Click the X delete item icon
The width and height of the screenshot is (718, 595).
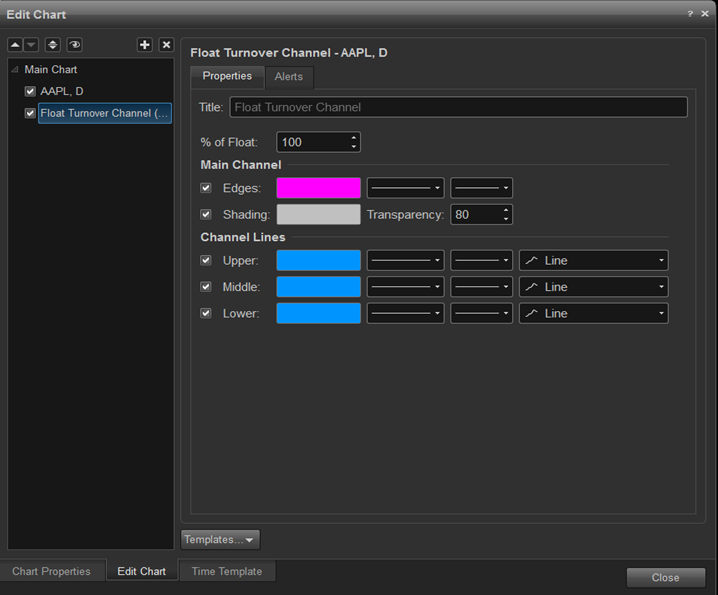point(166,45)
